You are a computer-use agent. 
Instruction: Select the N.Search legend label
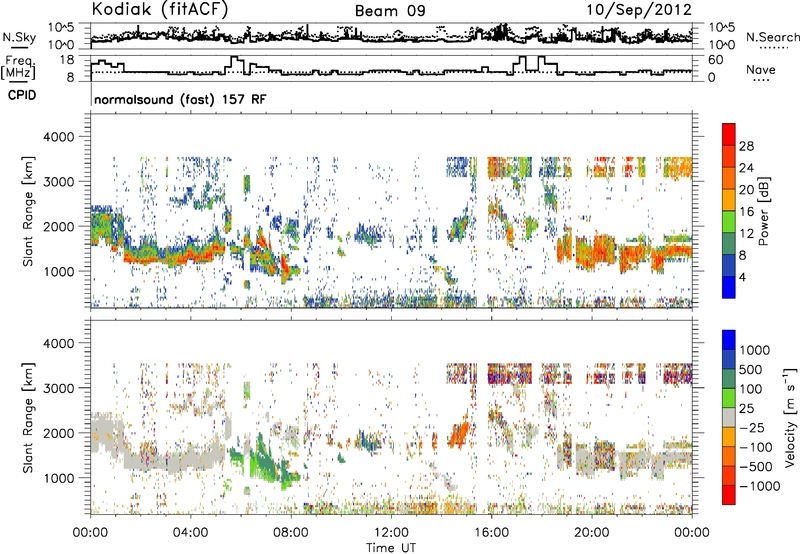point(772,37)
